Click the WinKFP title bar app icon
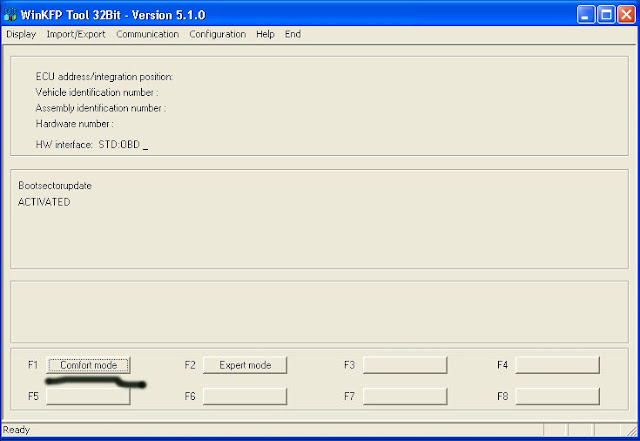This screenshot has width=640, height=441. click(10, 15)
